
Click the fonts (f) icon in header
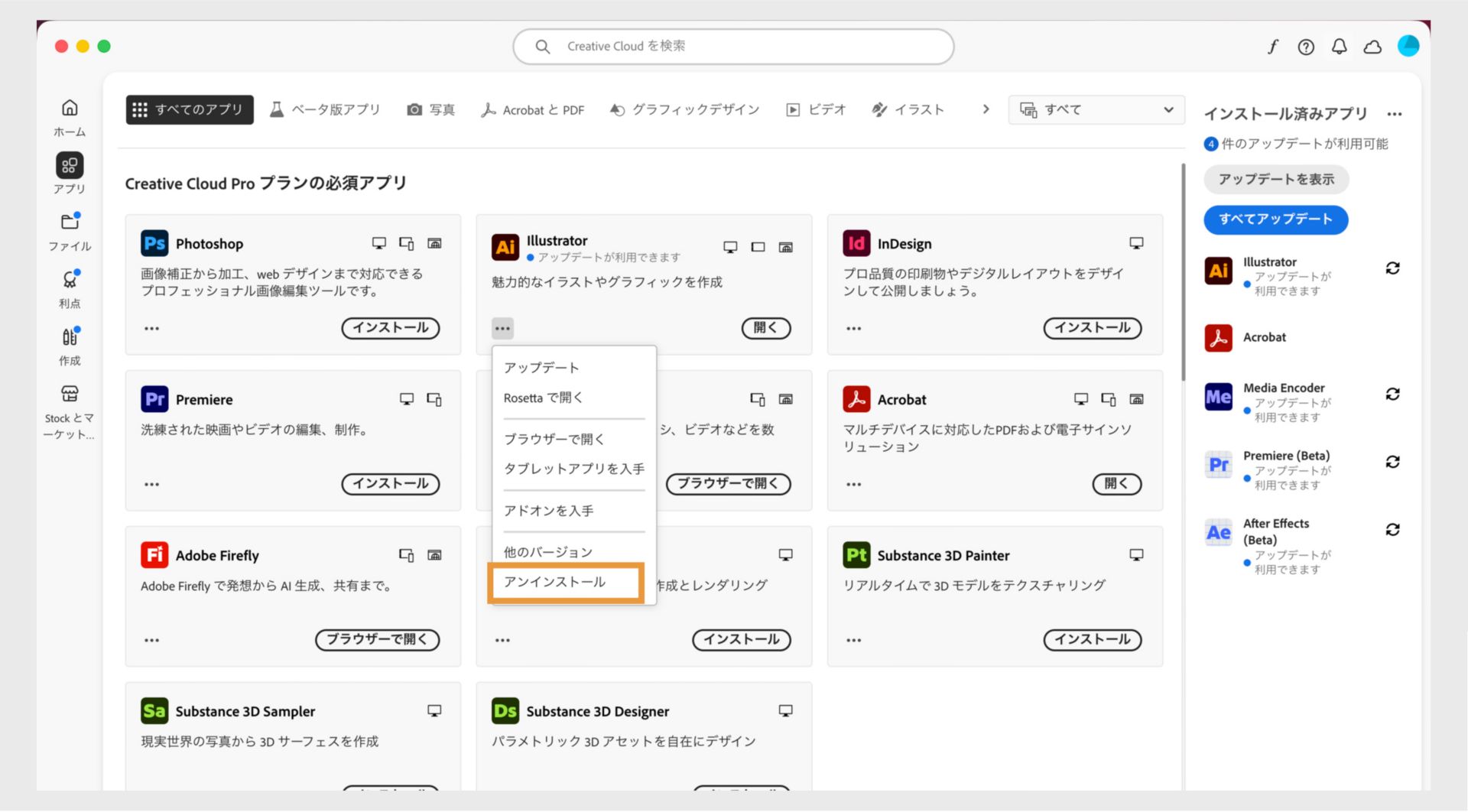tap(1272, 47)
